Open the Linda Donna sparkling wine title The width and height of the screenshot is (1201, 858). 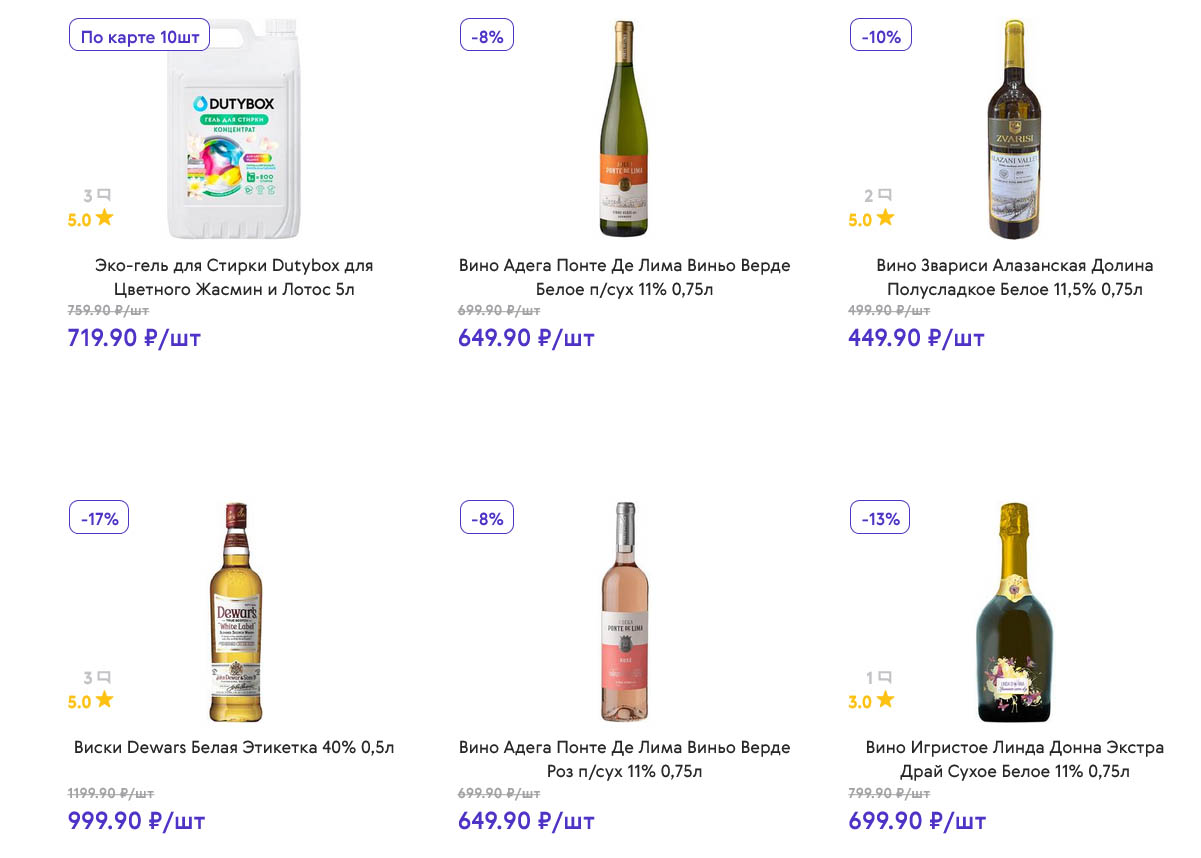click(x=1014, y=759)
